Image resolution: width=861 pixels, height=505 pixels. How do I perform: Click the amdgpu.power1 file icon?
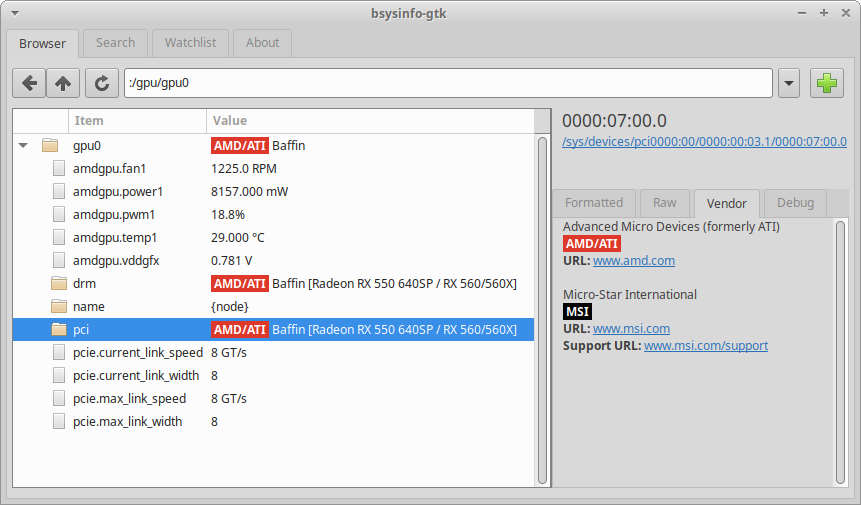tap(59, 192)
